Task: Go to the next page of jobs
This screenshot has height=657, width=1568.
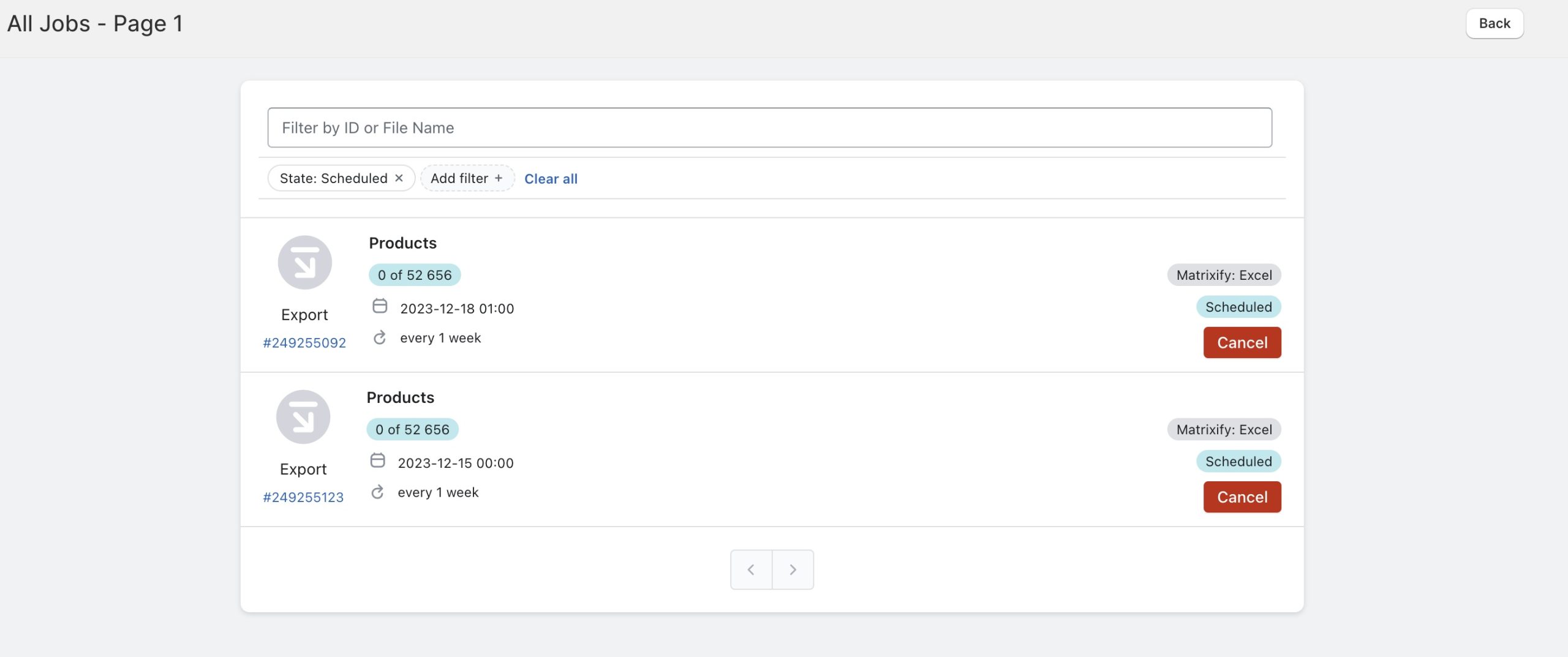Action: click(x=793, y=569)
